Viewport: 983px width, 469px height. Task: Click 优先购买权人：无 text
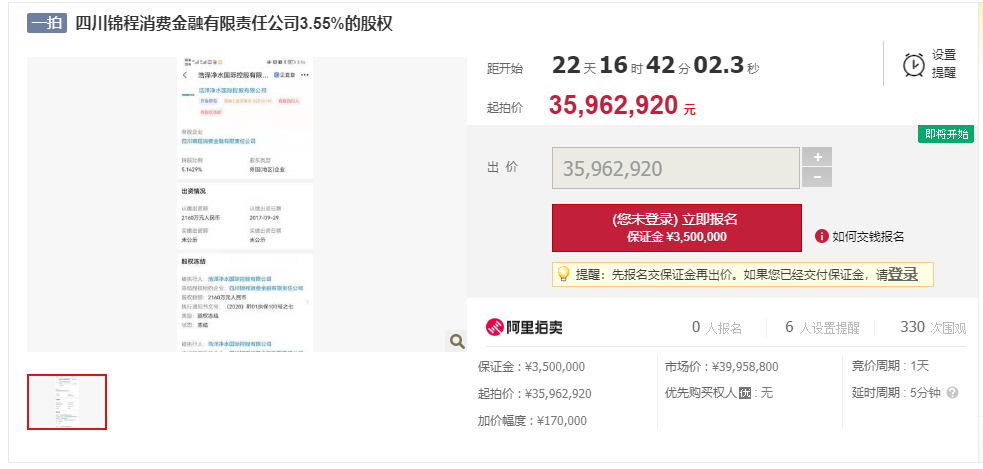718,393
